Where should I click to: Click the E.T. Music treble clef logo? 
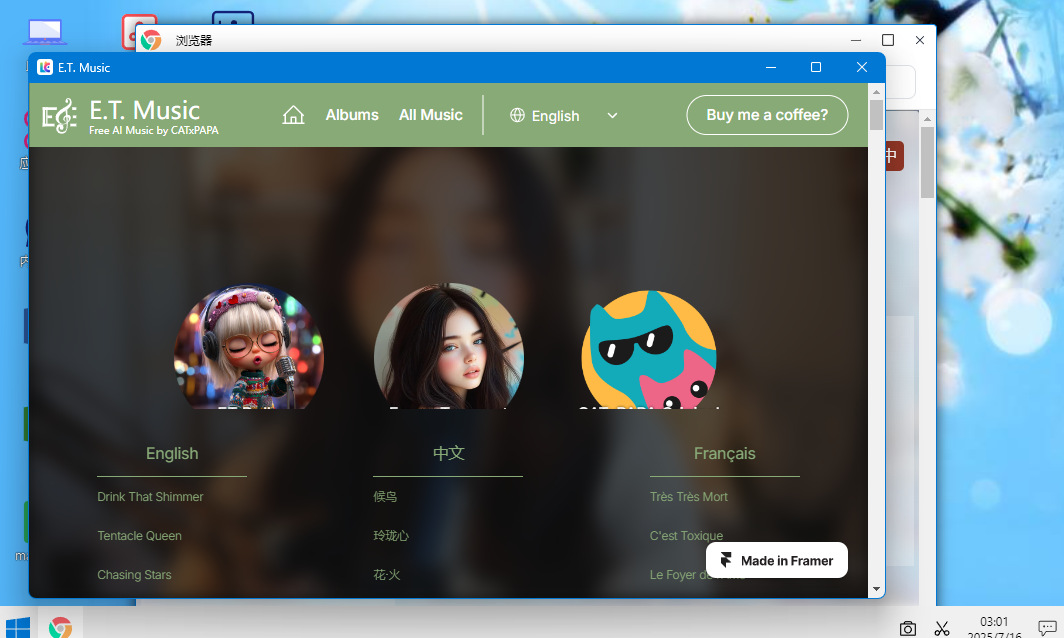[x=59, y=116]
